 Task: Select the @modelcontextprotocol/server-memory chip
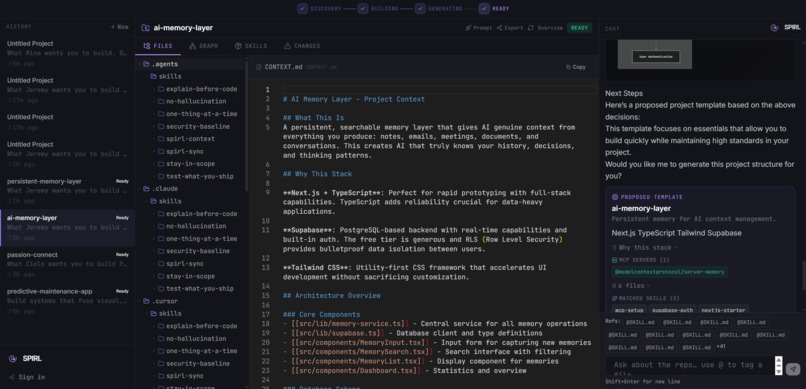[669, 272]
